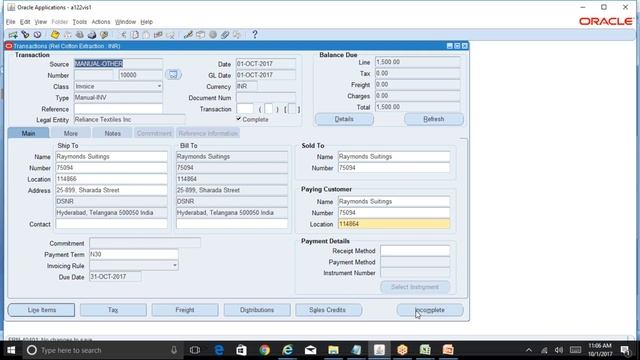Click the Payment Term field N30
Viewport: 640px width, 360px height.
click(133, 254)
